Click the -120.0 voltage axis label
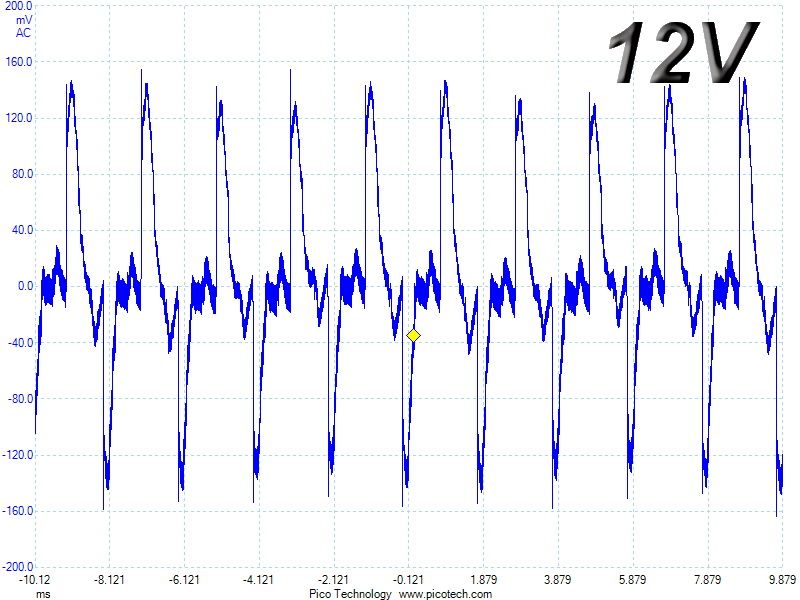 tap(18, 455)
